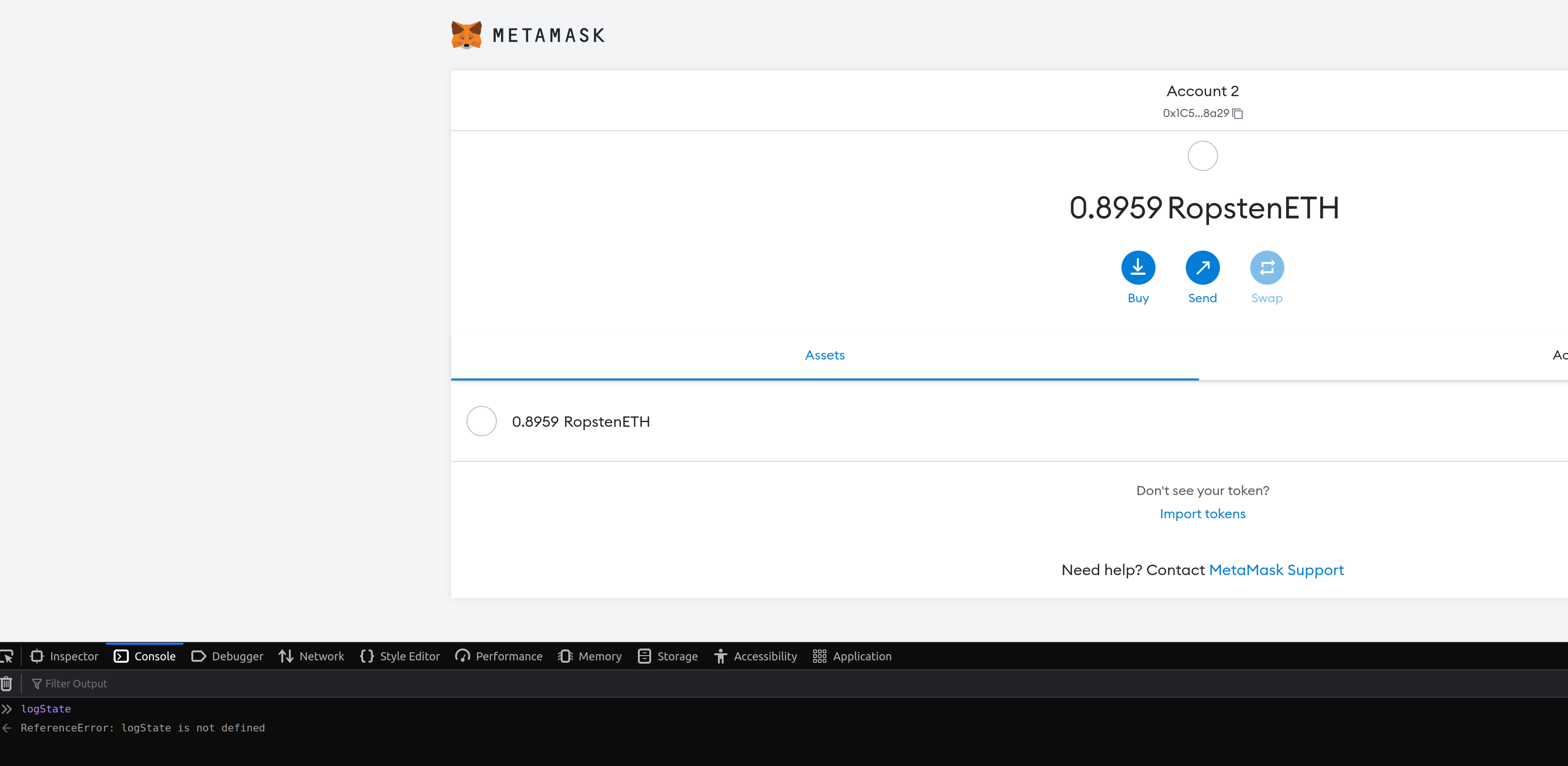Click the RopstenETH token icon in asset list

(x=481, y=421)
